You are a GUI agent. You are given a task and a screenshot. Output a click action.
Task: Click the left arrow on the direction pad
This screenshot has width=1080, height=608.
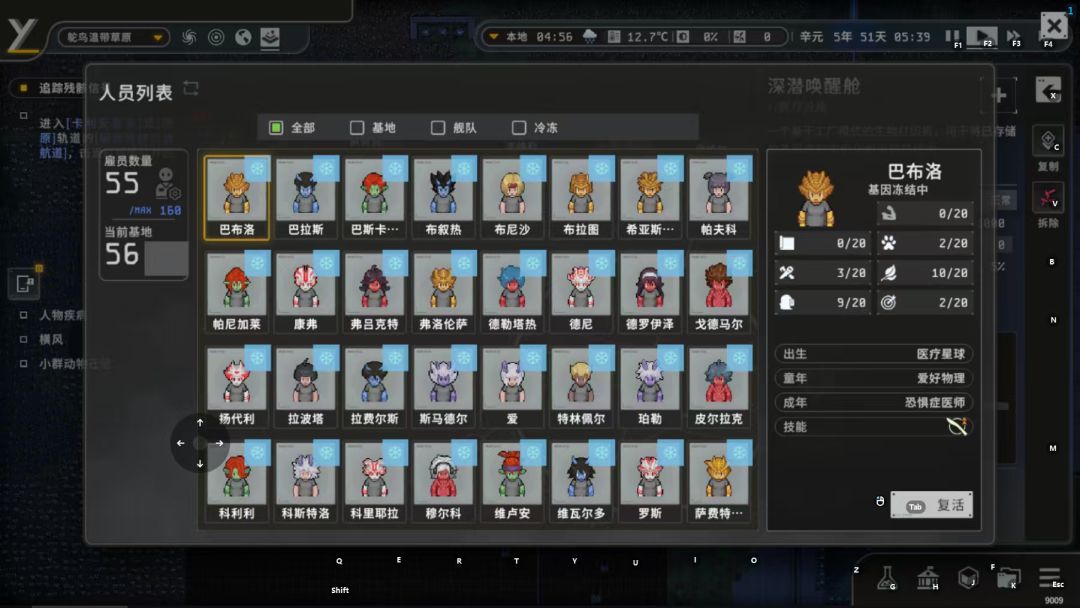pos(180,443)
